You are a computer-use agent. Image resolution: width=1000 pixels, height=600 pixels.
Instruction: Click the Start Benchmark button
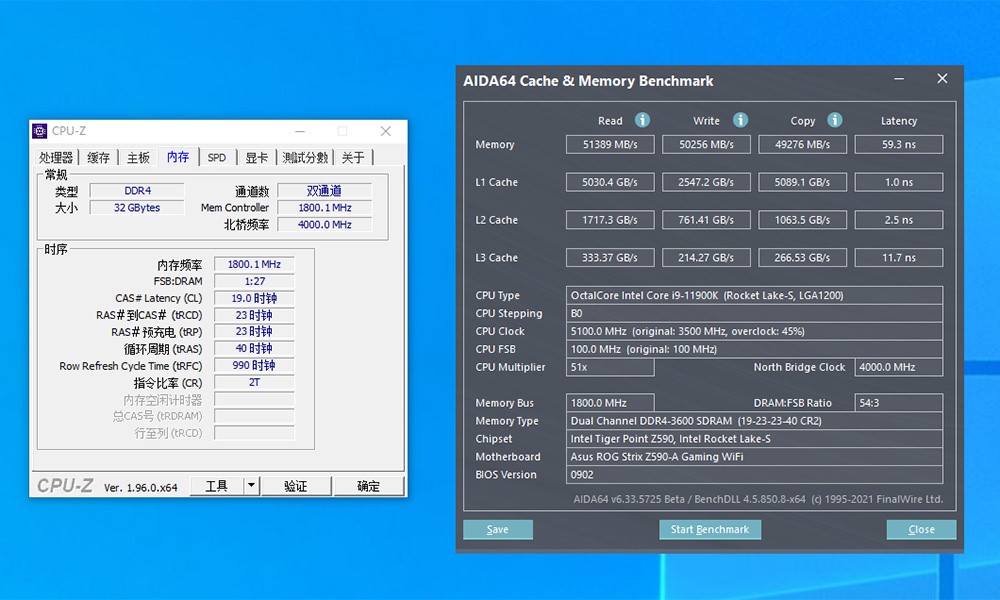(710, 529)
